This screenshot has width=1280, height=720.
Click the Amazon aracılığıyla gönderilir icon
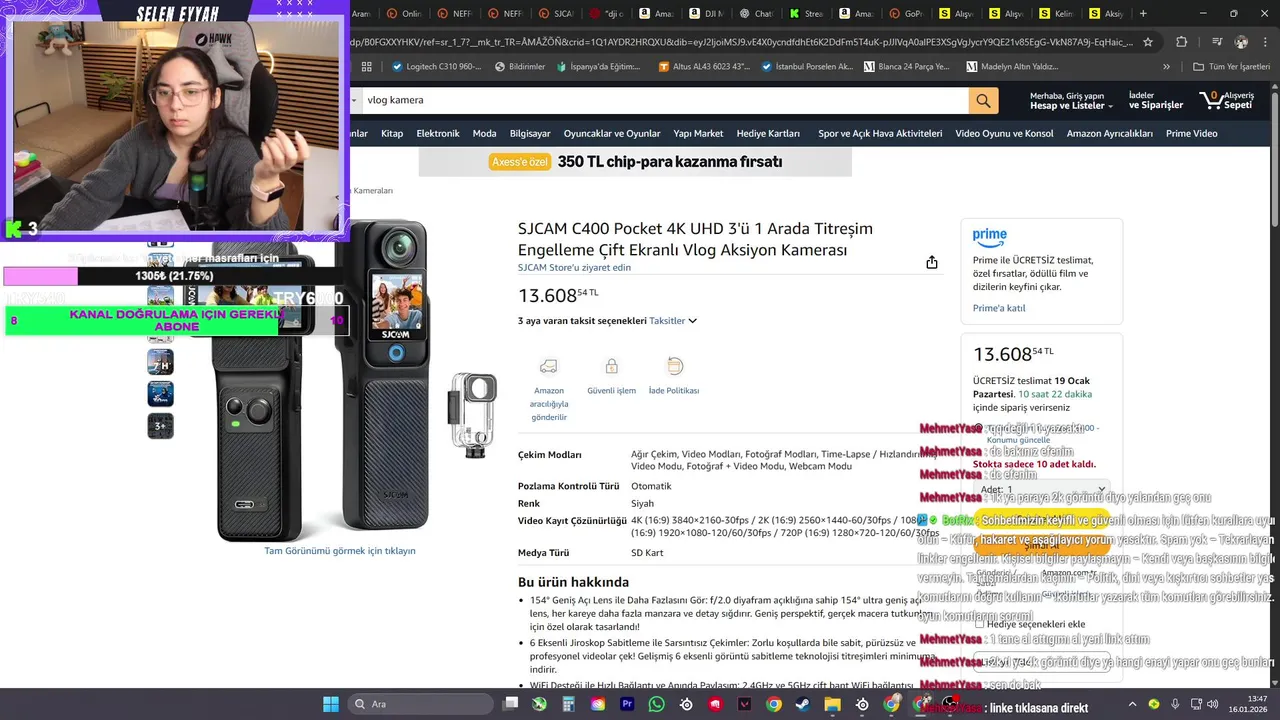[x=548, y=367]
